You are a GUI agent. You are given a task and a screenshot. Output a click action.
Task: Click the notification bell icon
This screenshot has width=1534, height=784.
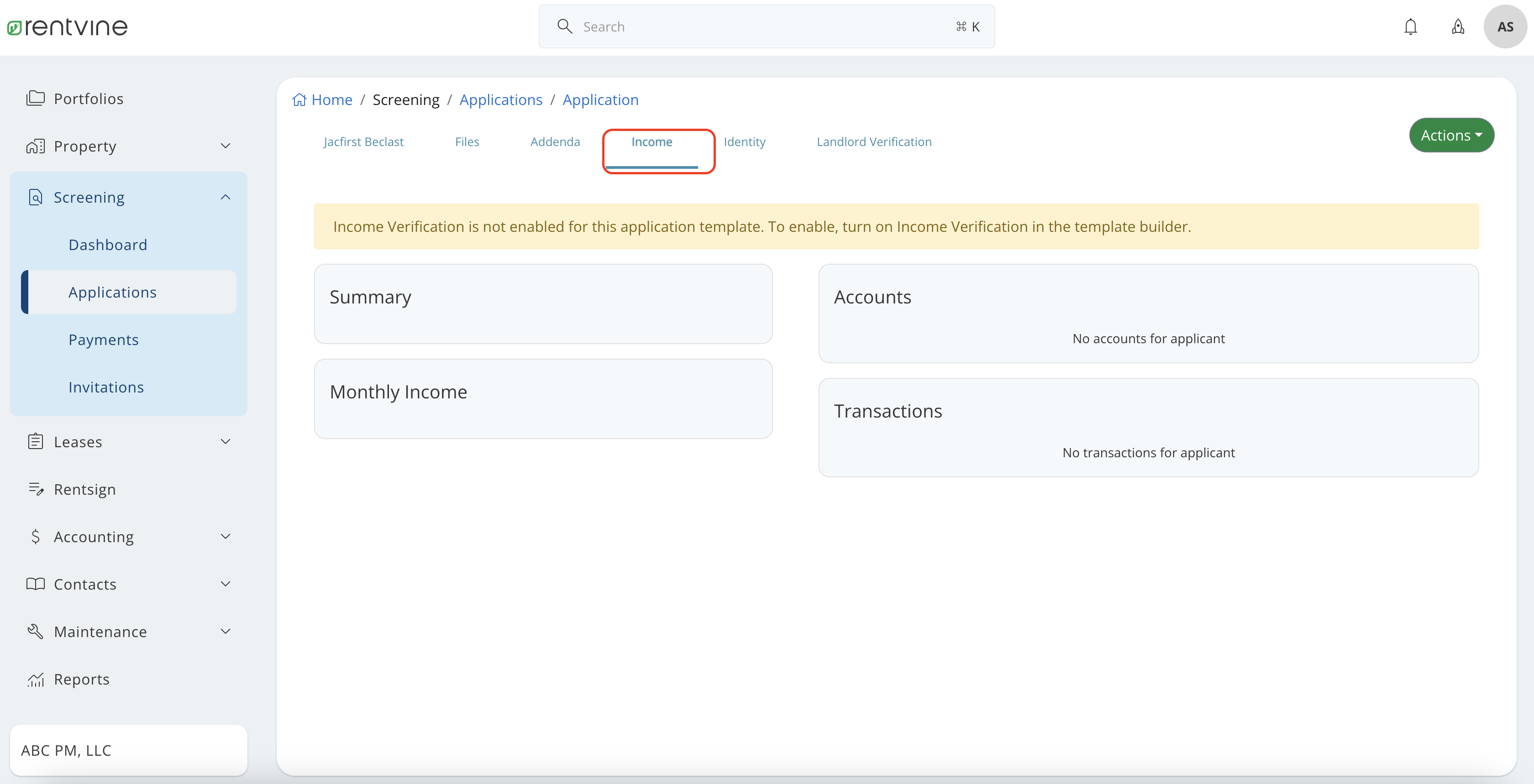point(1411,26)
